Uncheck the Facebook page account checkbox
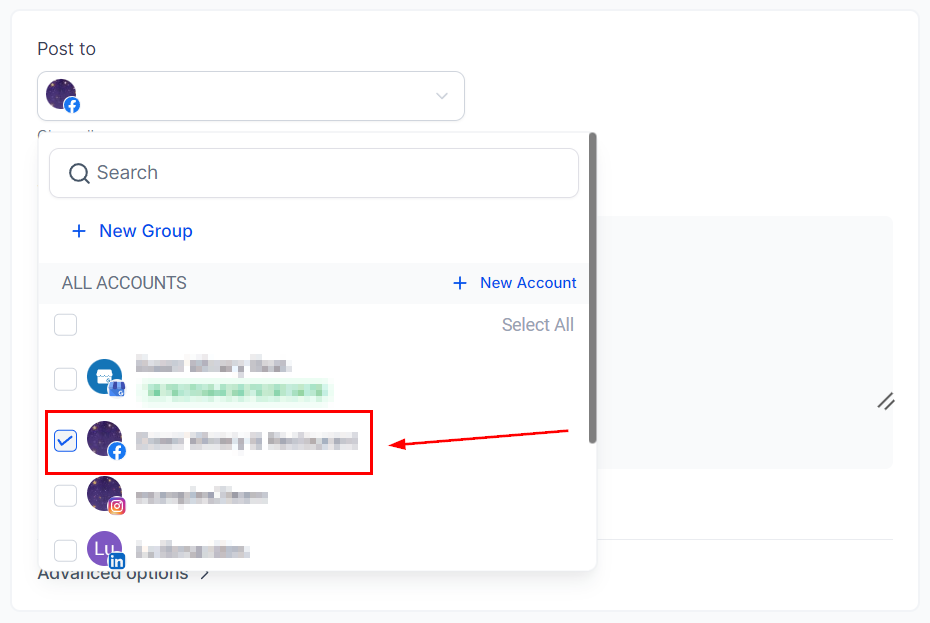The width and height of the screenshot is (930, 623). (x=65, y=440)
